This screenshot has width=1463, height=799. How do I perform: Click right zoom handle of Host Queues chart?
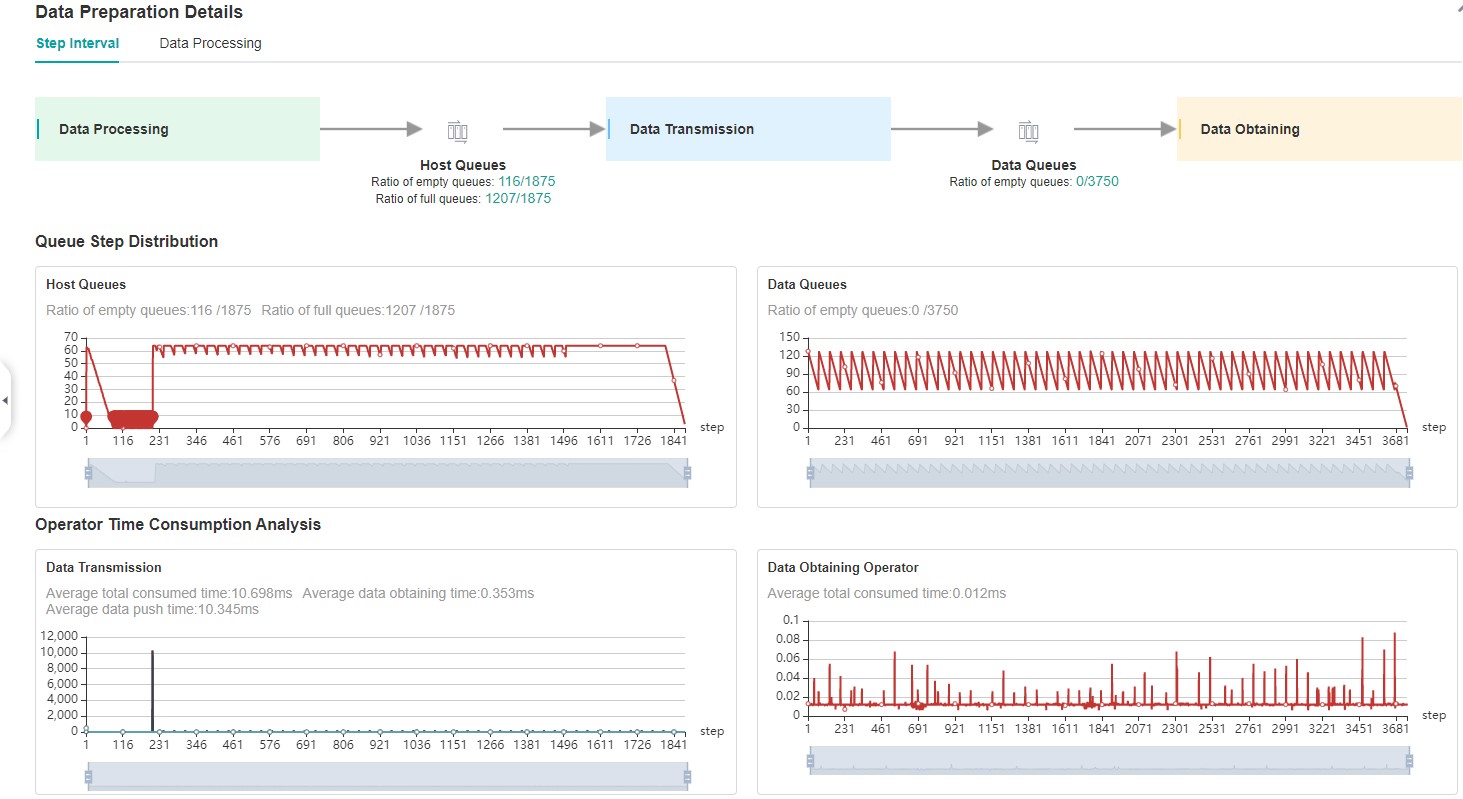coord(686,473)
